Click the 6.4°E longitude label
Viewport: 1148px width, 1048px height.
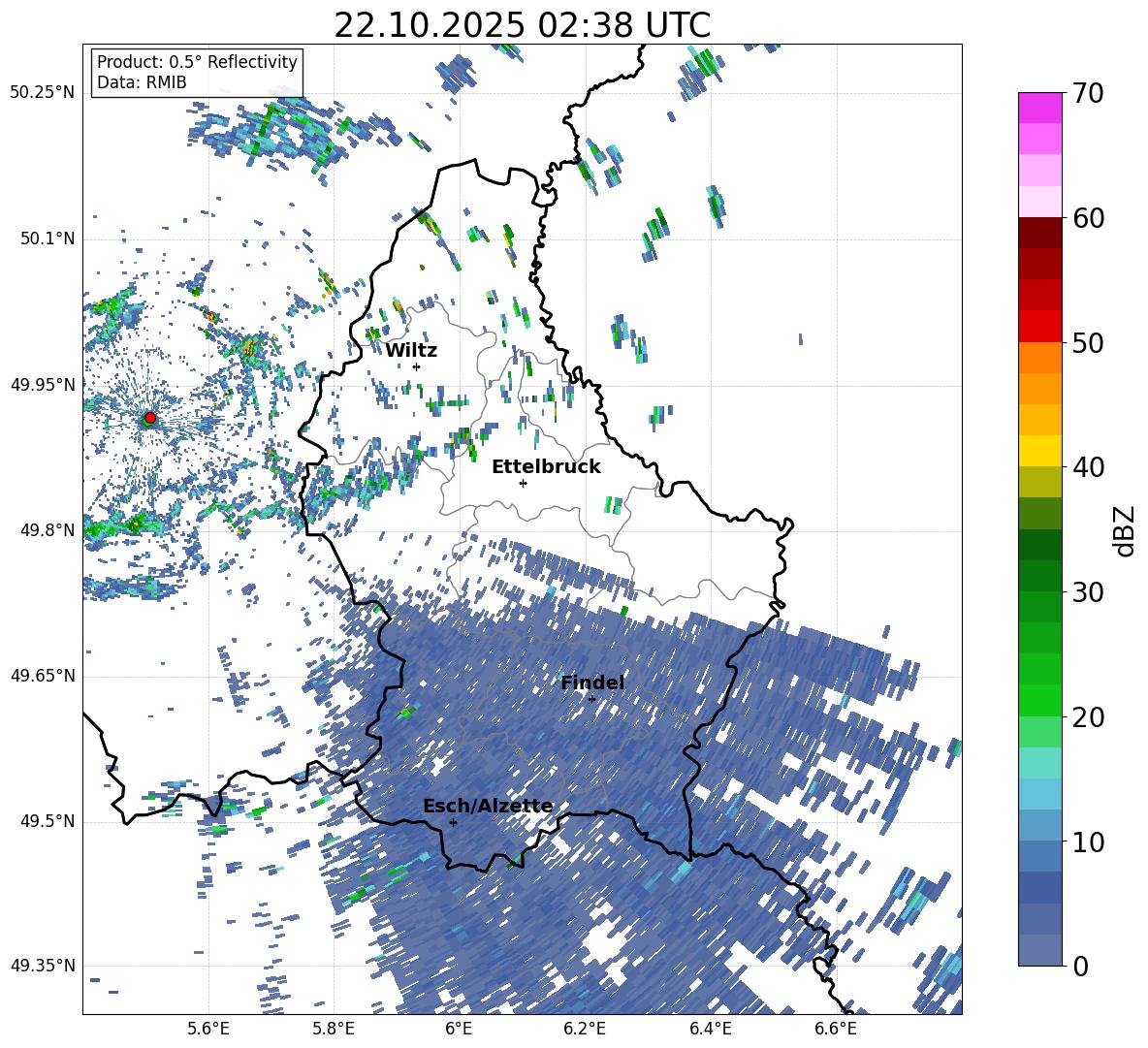pyautogui.click(x=710, y=1029)
